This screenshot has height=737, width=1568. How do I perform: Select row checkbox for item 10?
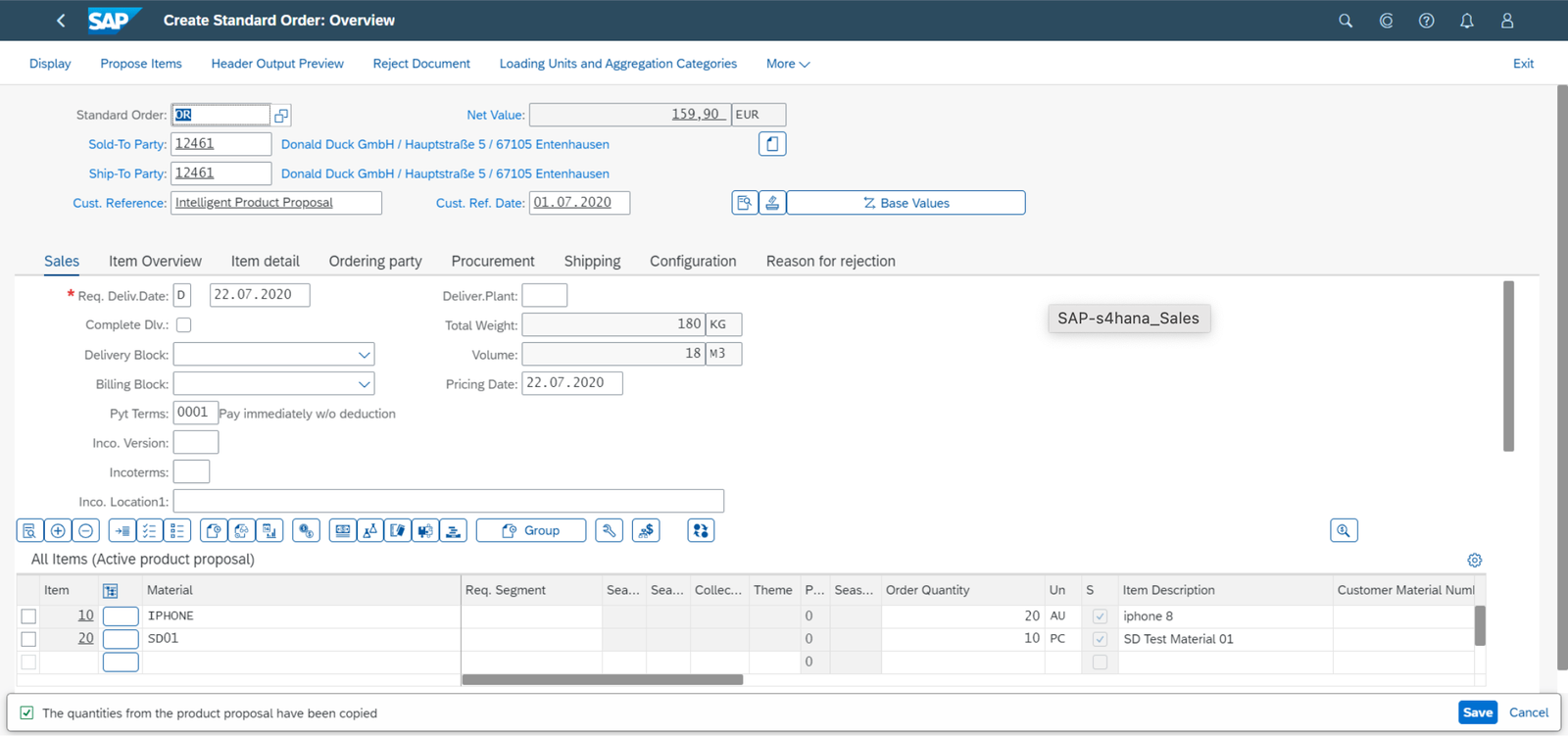28,616
